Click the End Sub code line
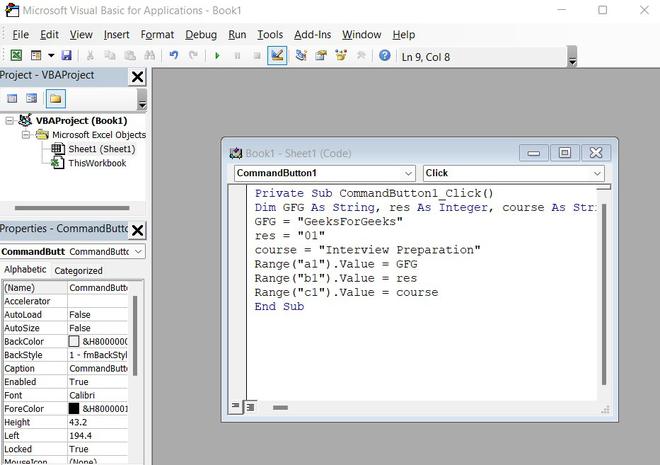 pyautogui.click(x=279, y=306)
